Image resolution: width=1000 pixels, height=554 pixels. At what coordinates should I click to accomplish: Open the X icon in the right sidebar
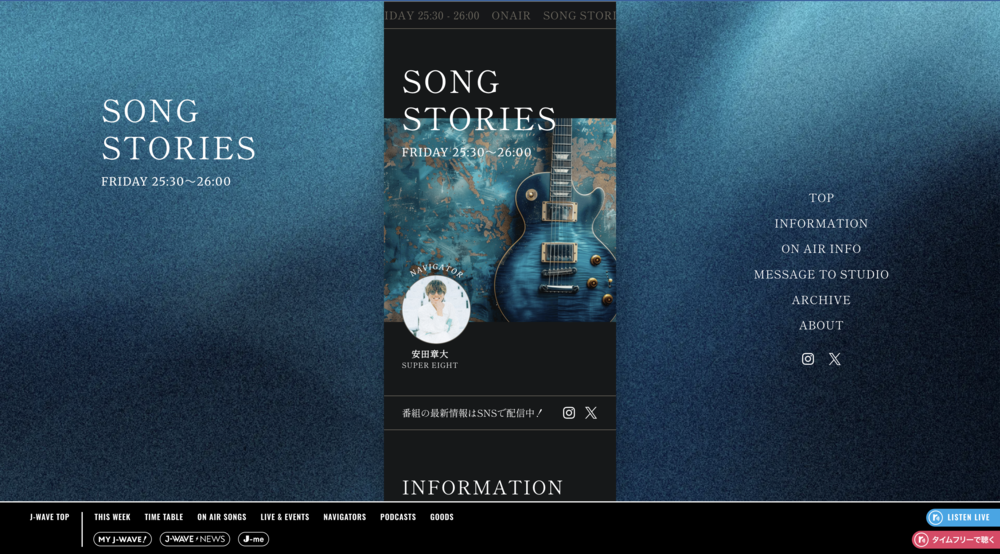[x=834, y=359]
